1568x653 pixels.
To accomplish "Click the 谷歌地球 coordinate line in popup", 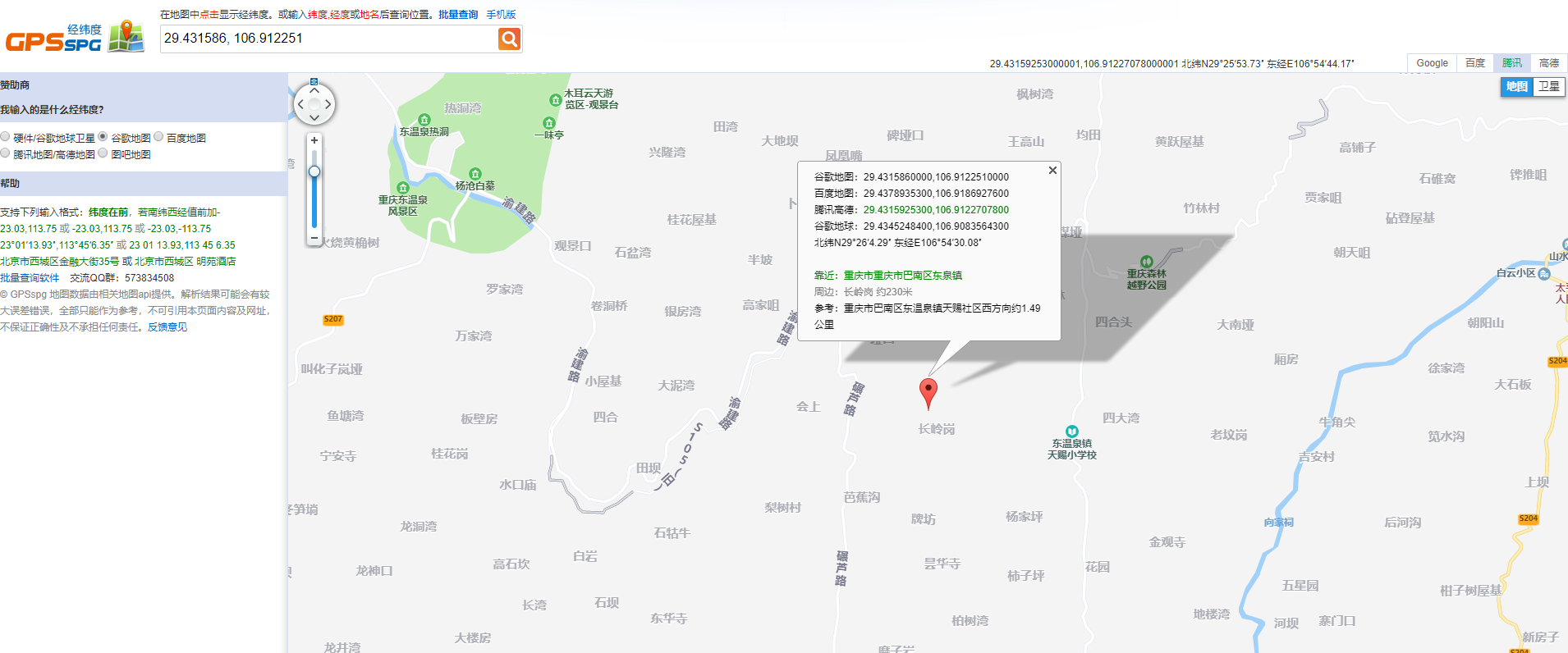I will pyautogui.click(x=911, y=226).
